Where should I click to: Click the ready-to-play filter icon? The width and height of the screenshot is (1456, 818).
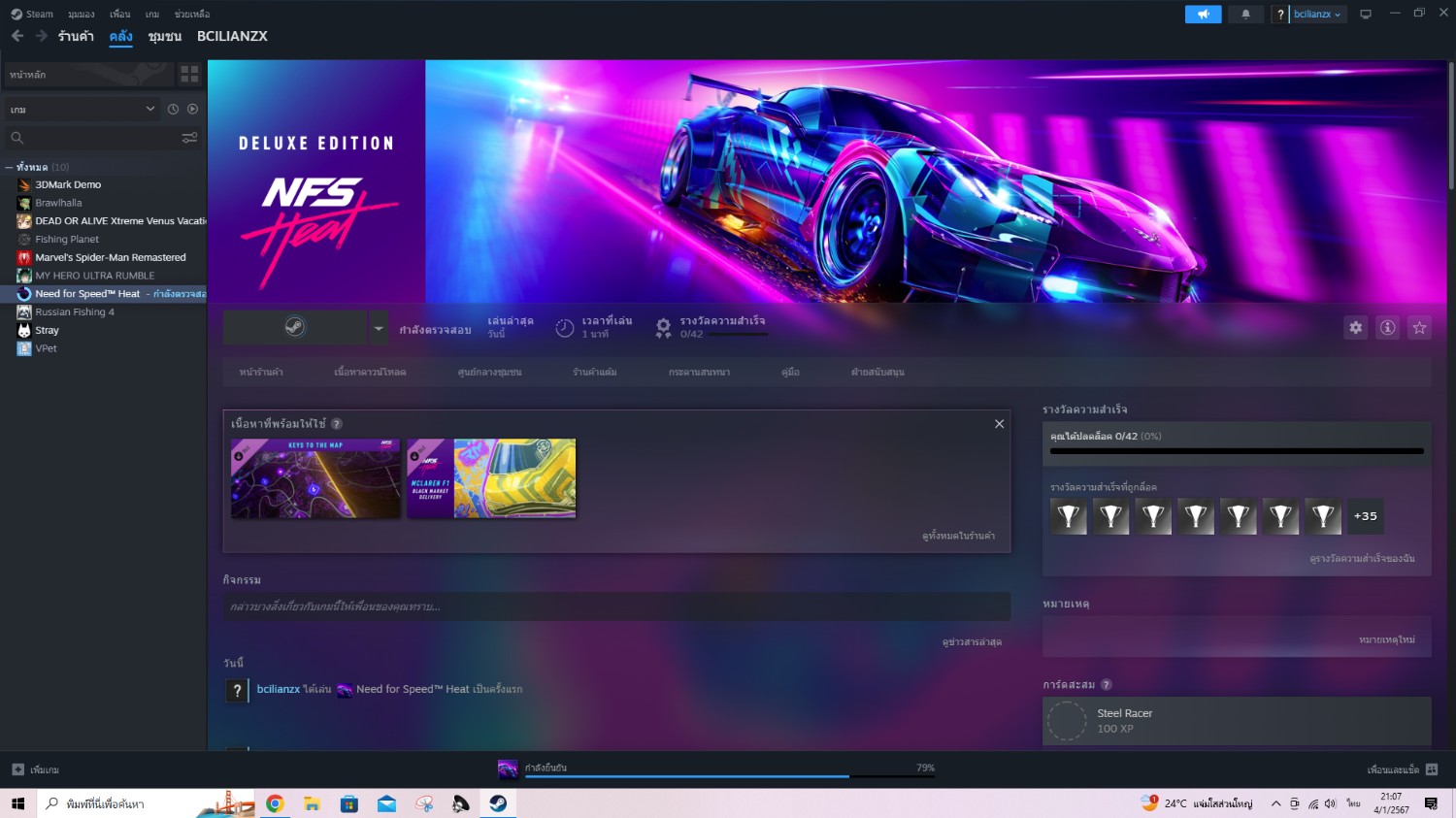coord(192,110)
